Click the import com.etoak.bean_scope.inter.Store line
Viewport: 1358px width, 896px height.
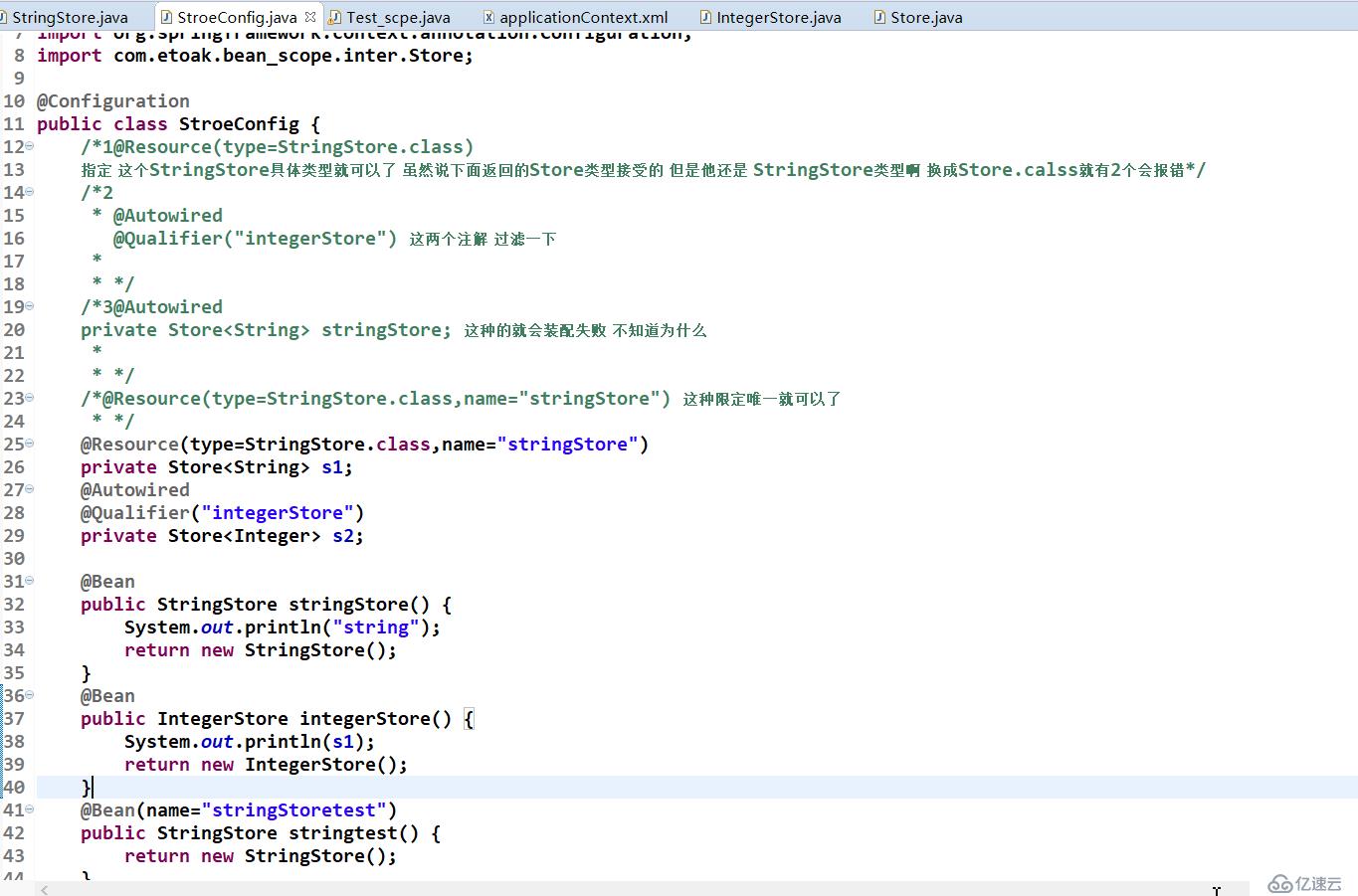(255, 56)
